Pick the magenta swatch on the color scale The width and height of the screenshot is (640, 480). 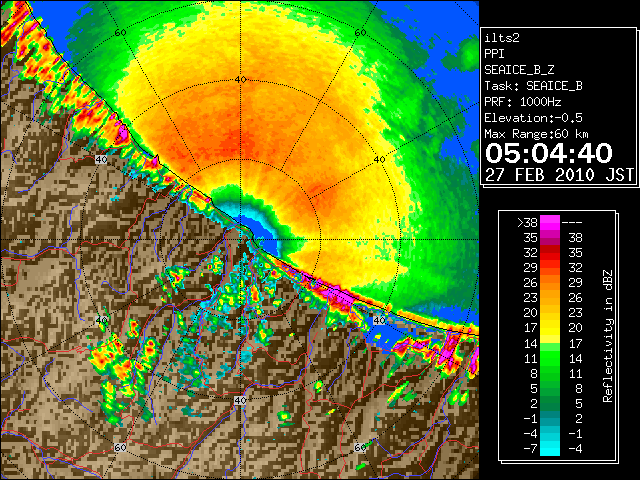(x=550, y=223)
